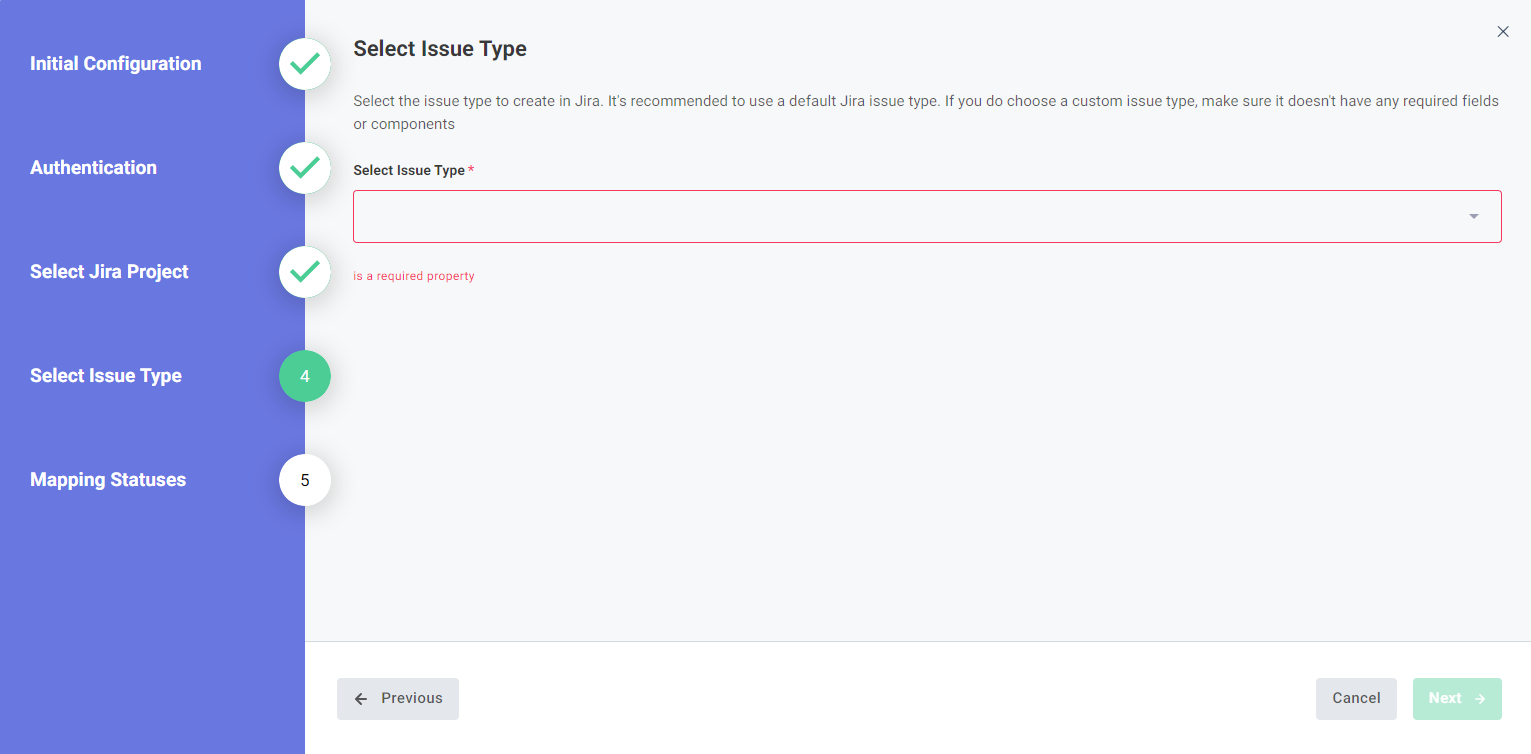
Task: Open the Authentication step from the sidebar
Action: pyautogui.click(x=93, y=167)
